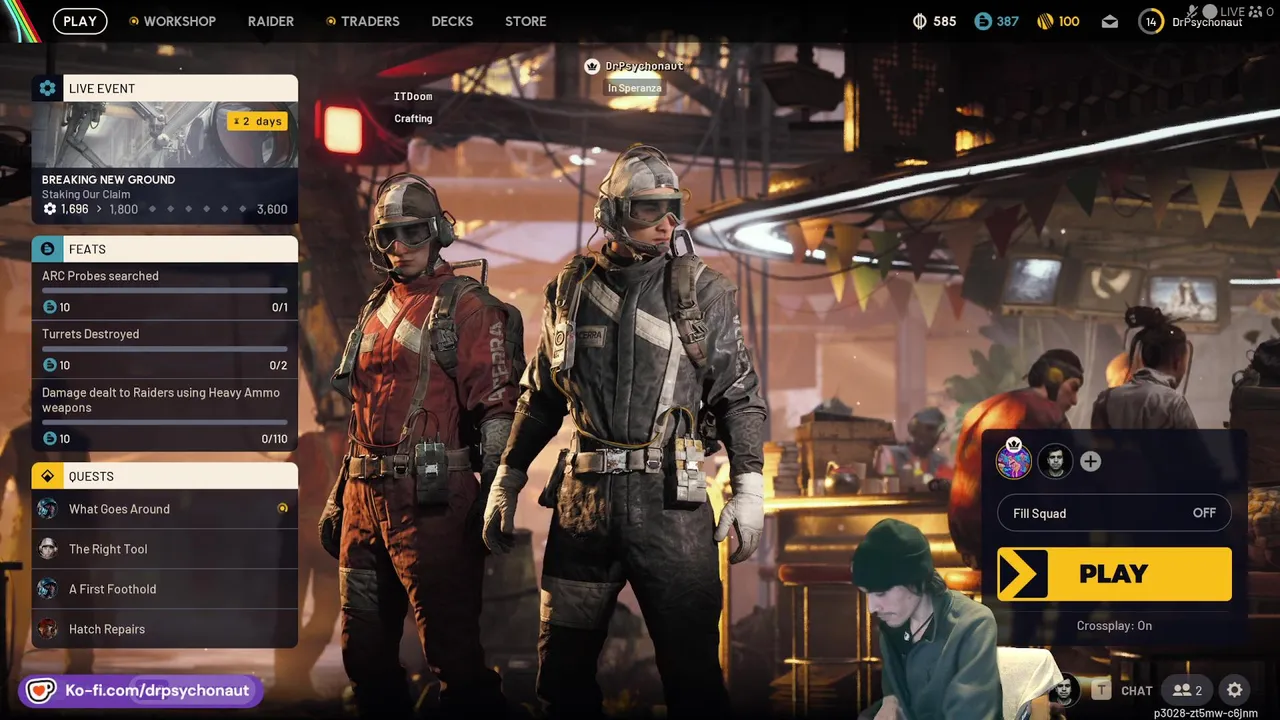Switch to the RAIDER tab
The width and height of the screenshot is (1280, 720).
(271, 21)
